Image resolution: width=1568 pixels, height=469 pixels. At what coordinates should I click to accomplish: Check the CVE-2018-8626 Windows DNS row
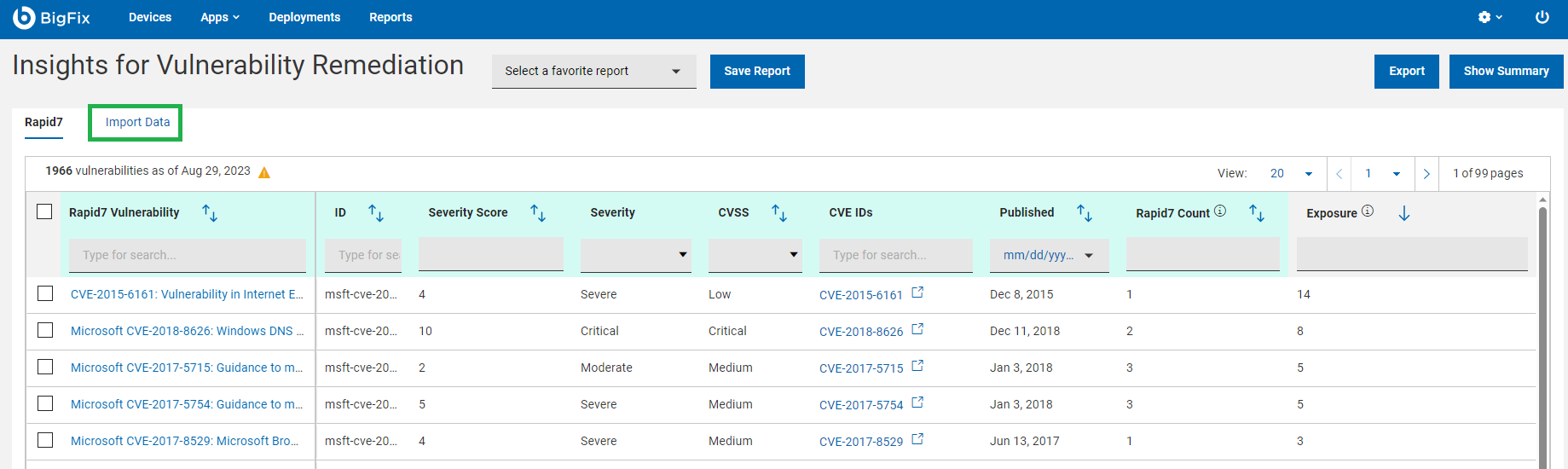(x=45, y=330)
